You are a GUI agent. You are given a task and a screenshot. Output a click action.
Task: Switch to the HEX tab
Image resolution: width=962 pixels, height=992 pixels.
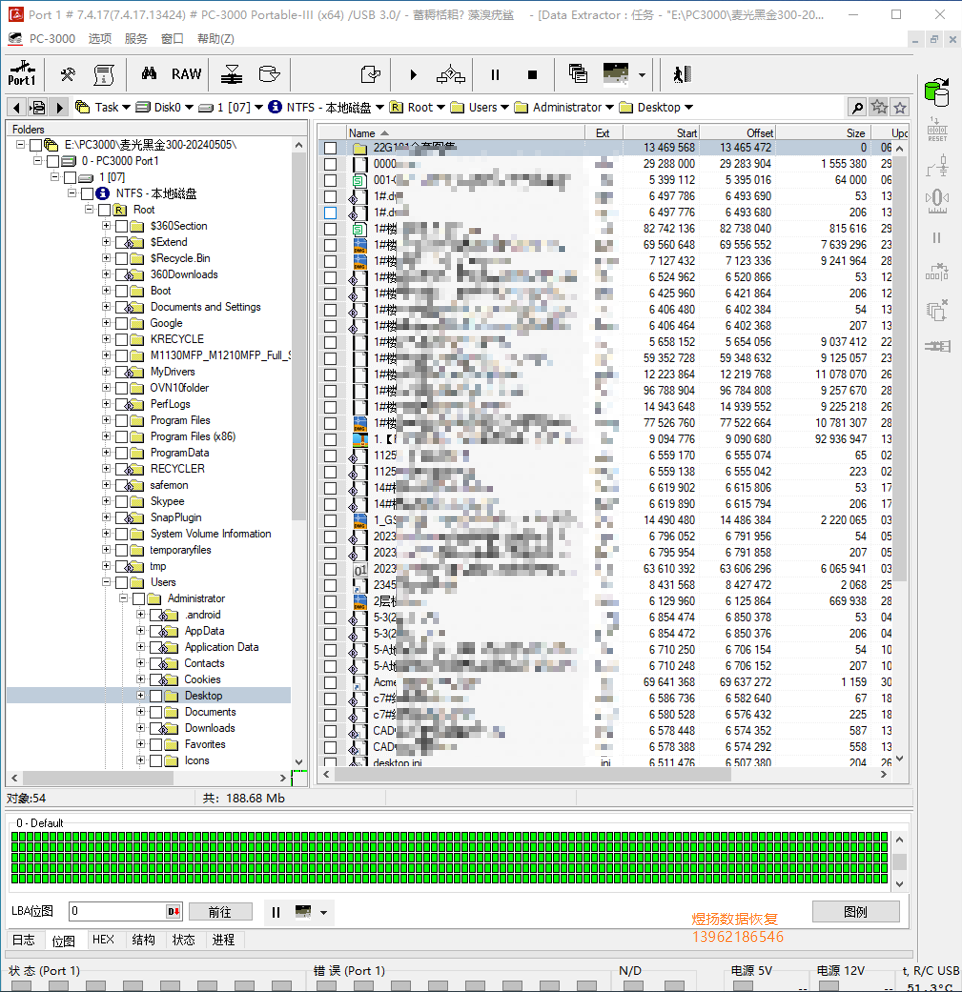coord(103,939)
